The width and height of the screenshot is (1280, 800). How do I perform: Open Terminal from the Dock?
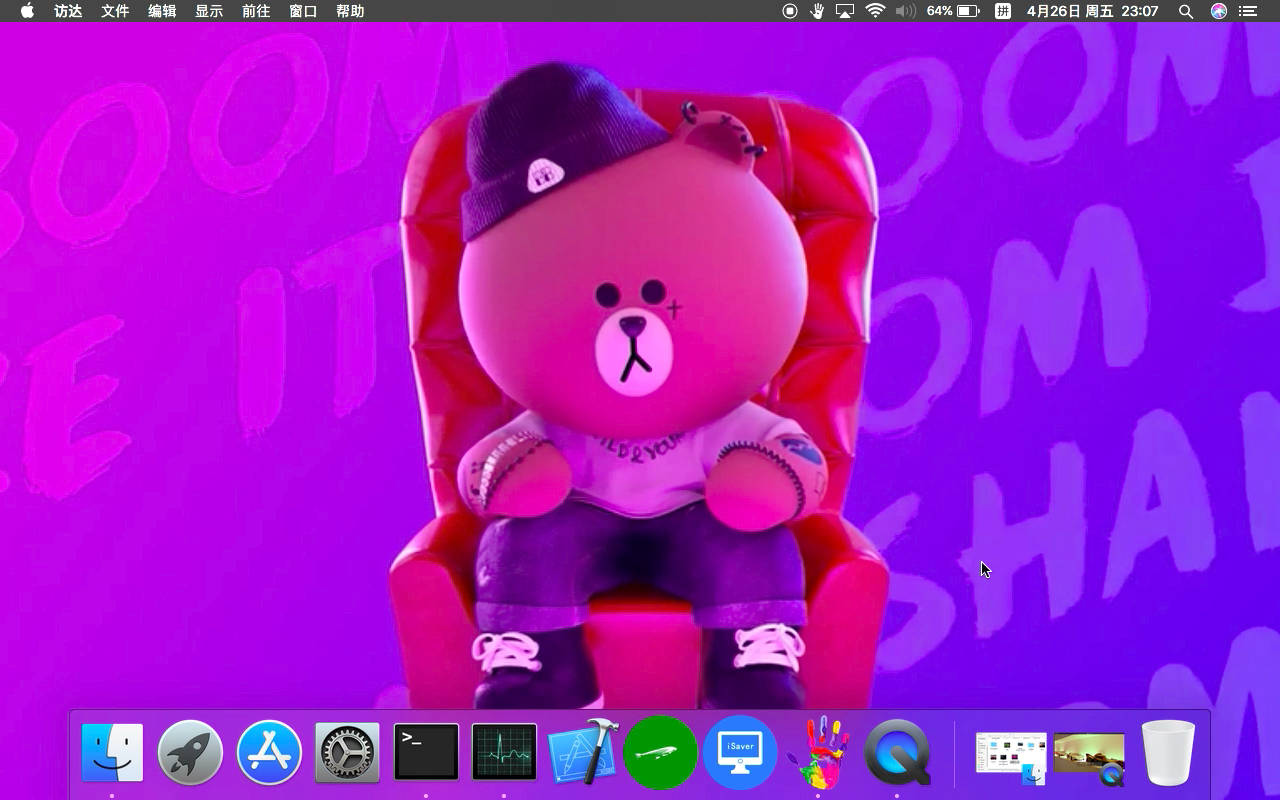[x=426, y=752]
